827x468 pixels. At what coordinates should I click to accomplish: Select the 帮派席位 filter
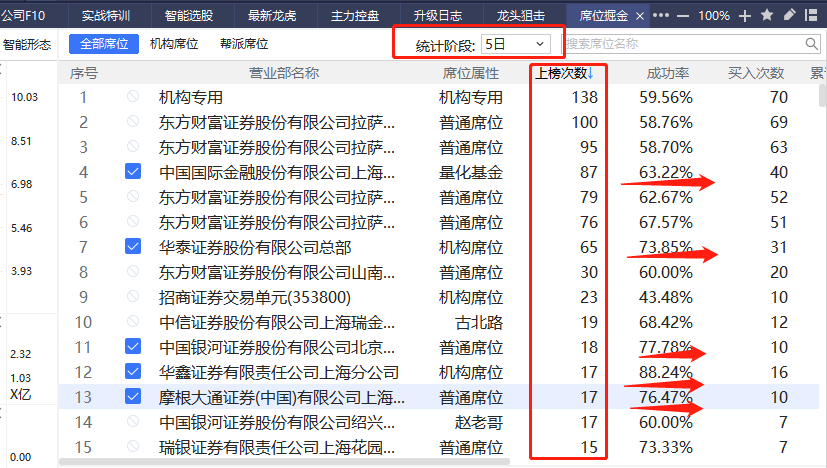(244, 44)
